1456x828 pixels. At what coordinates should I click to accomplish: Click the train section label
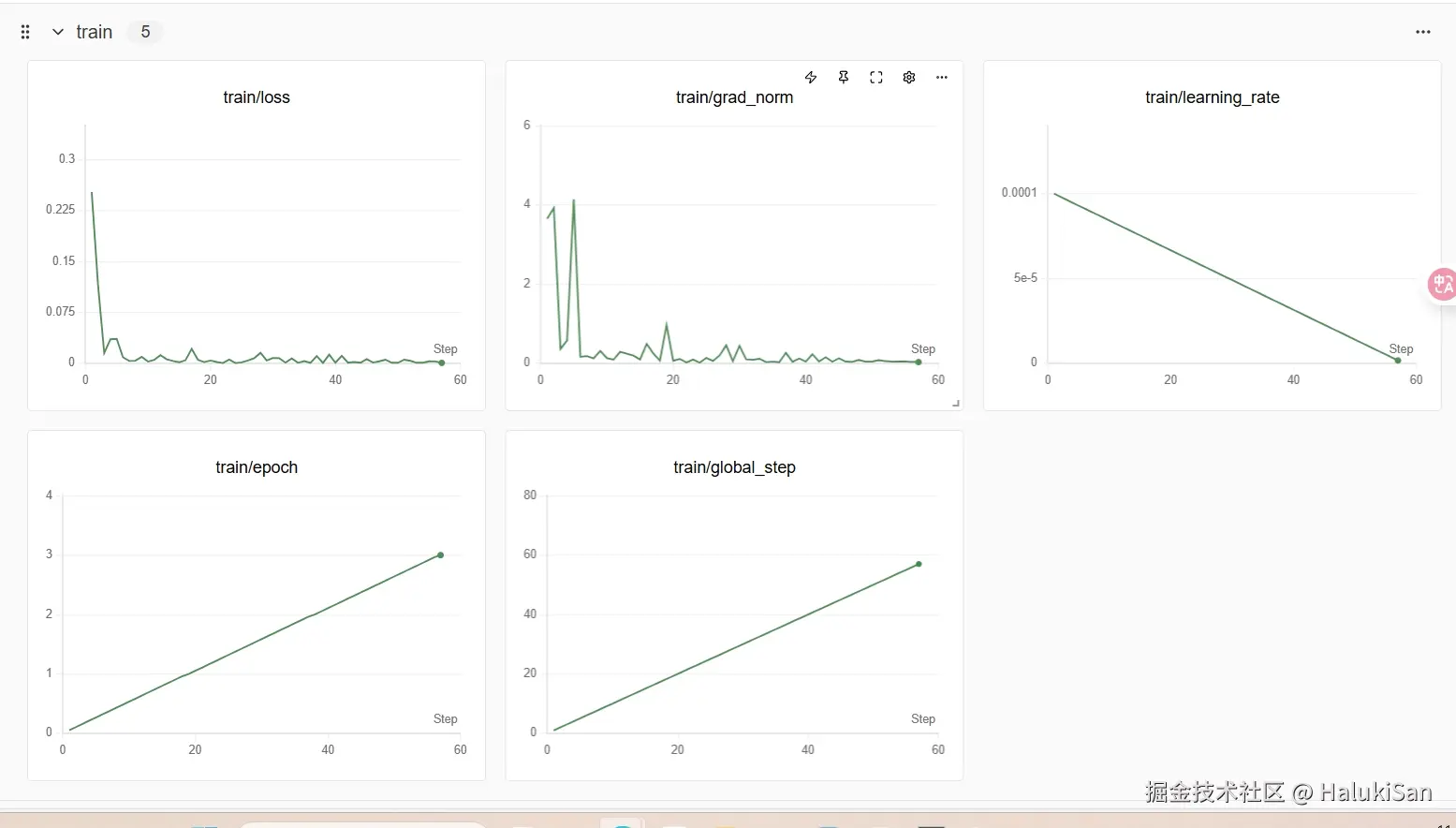[x=94, y=32]
